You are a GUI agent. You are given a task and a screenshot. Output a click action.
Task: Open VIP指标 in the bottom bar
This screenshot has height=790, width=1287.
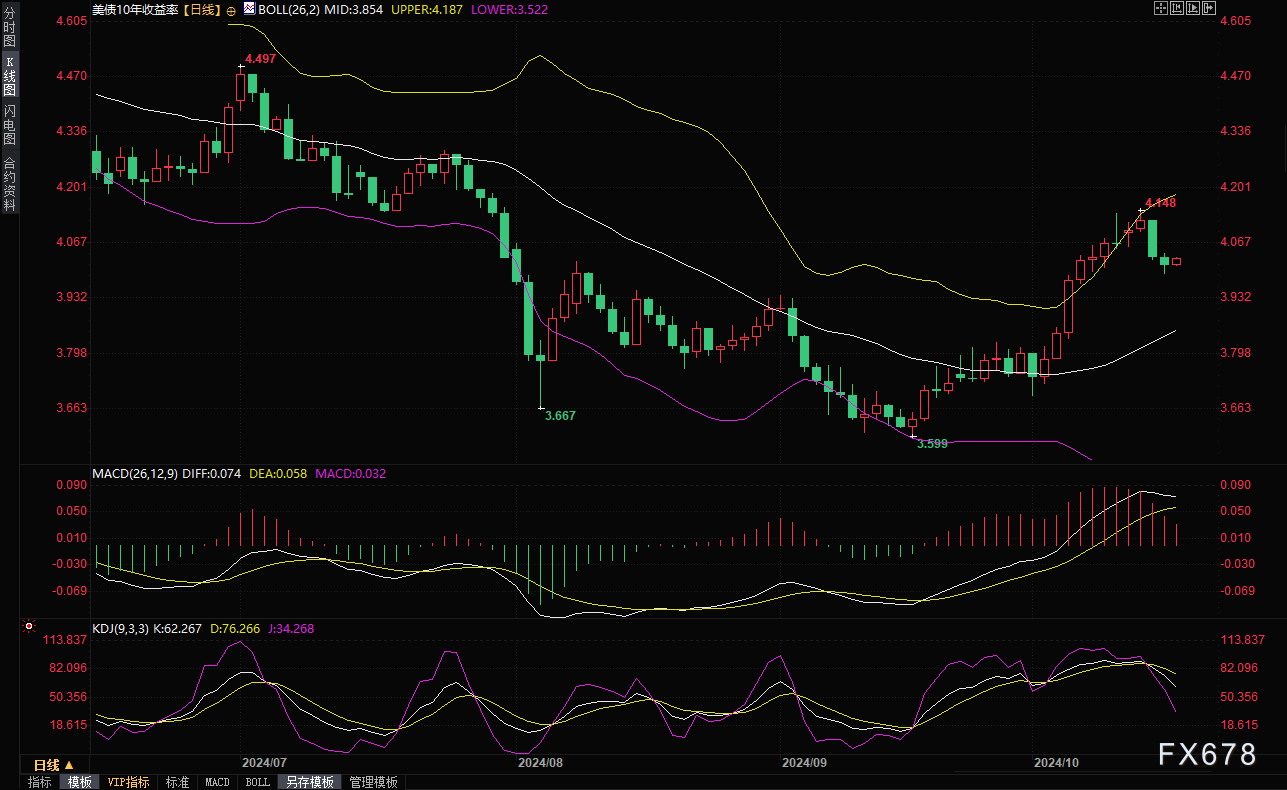[x=128, y=782]
